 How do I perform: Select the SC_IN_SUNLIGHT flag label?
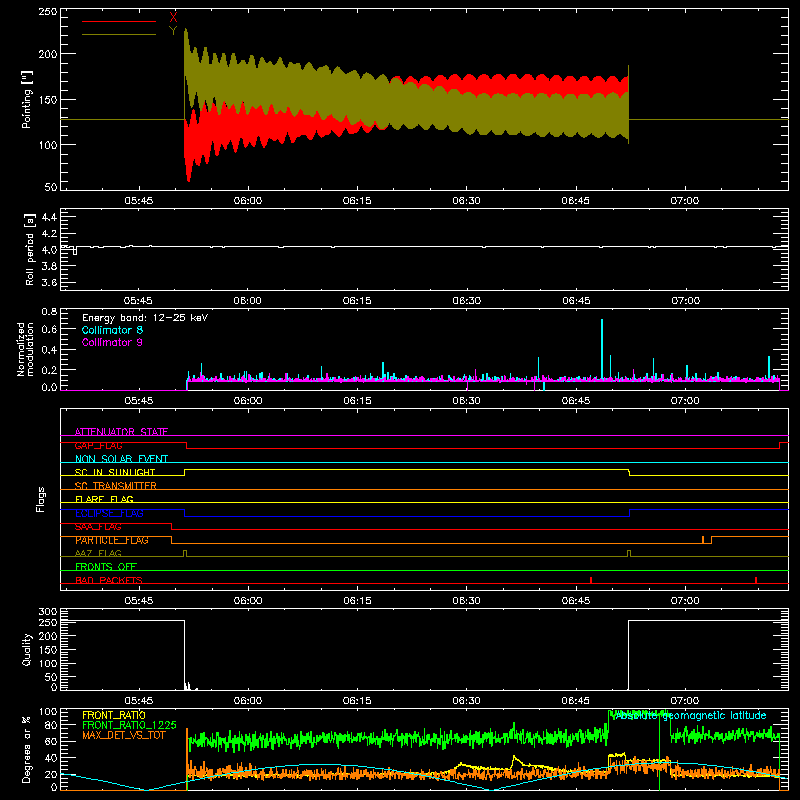pos(115,472)
